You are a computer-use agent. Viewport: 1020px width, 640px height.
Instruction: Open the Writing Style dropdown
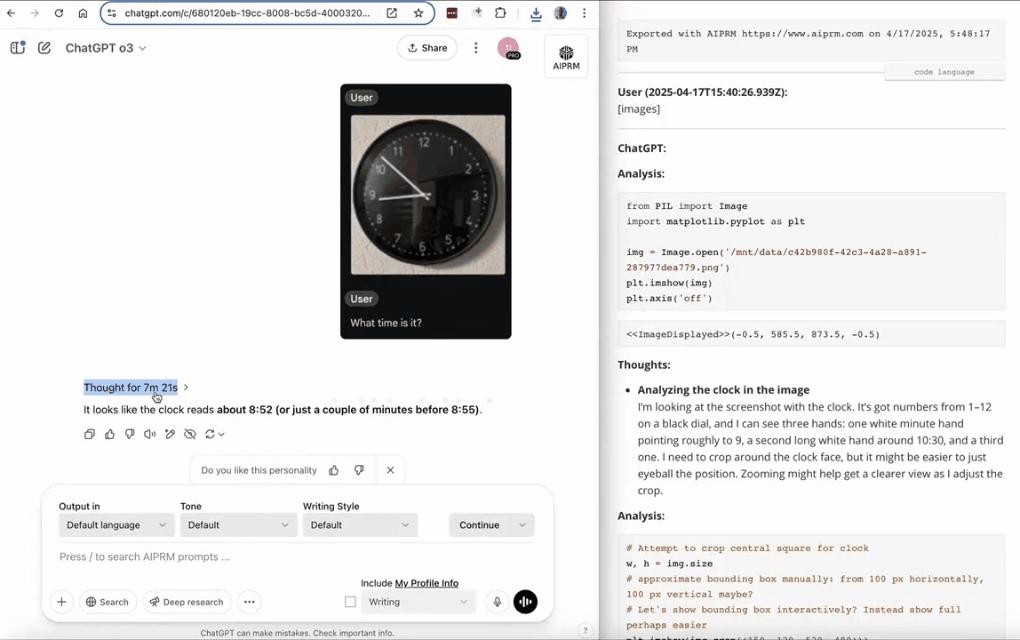[x=360, y=525]
